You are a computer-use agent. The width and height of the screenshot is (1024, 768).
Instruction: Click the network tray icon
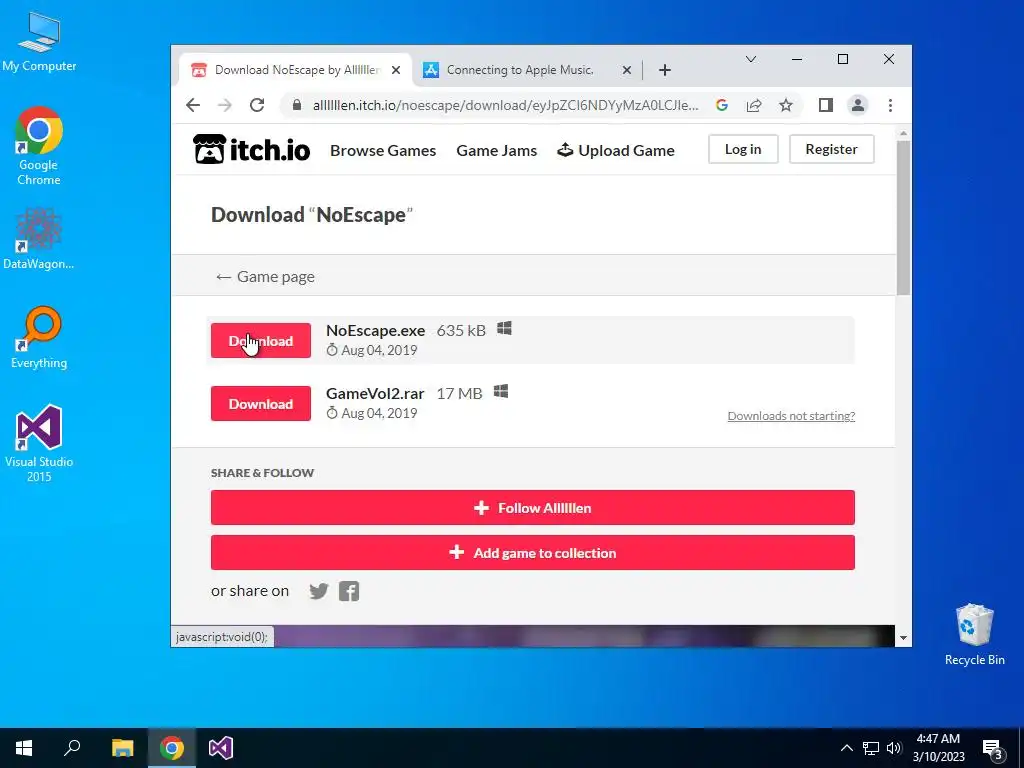[x=871, y=748]
